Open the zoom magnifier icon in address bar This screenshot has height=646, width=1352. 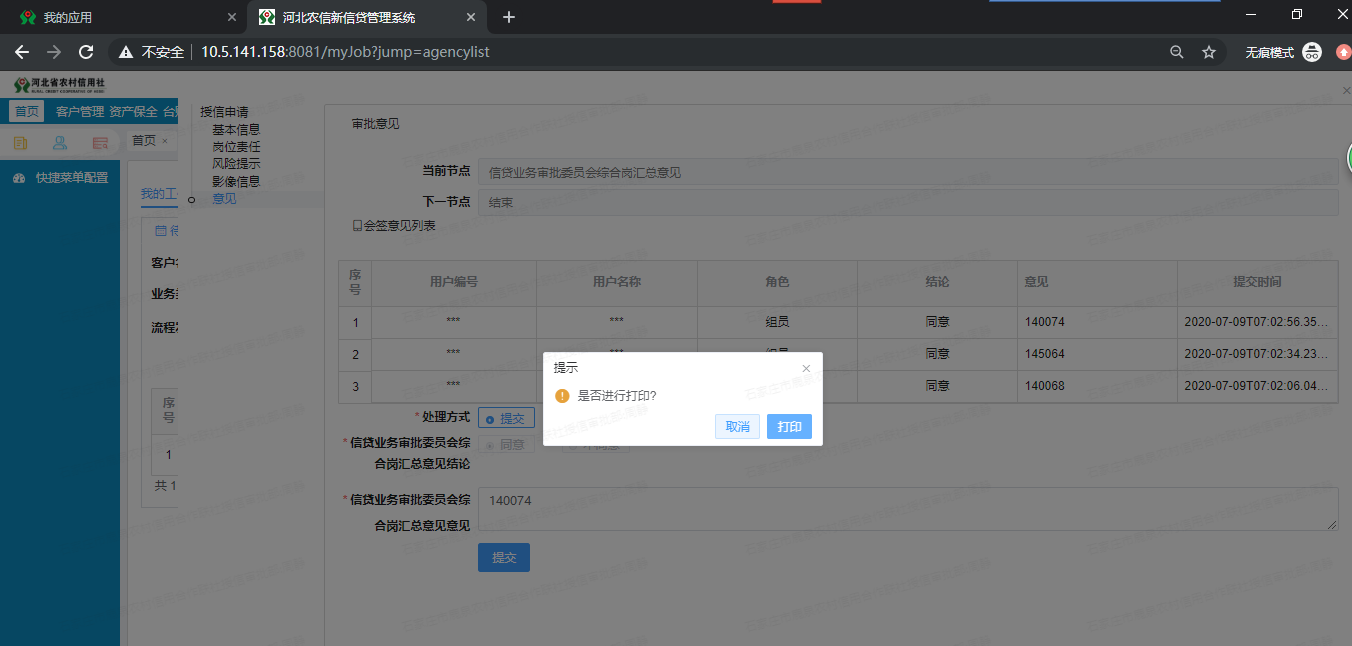click(x=1177, y=51)
